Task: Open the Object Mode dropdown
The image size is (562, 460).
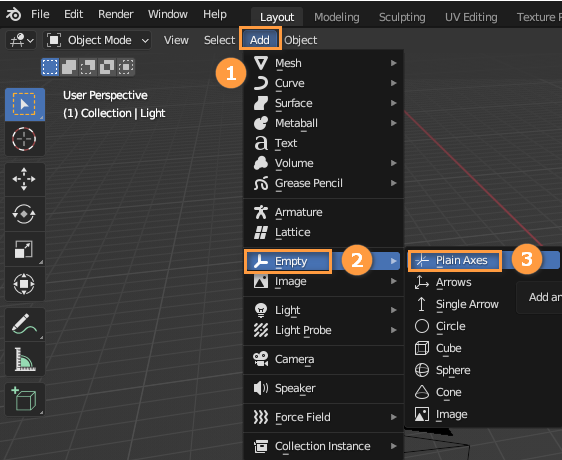Action: tap(97, 40)
